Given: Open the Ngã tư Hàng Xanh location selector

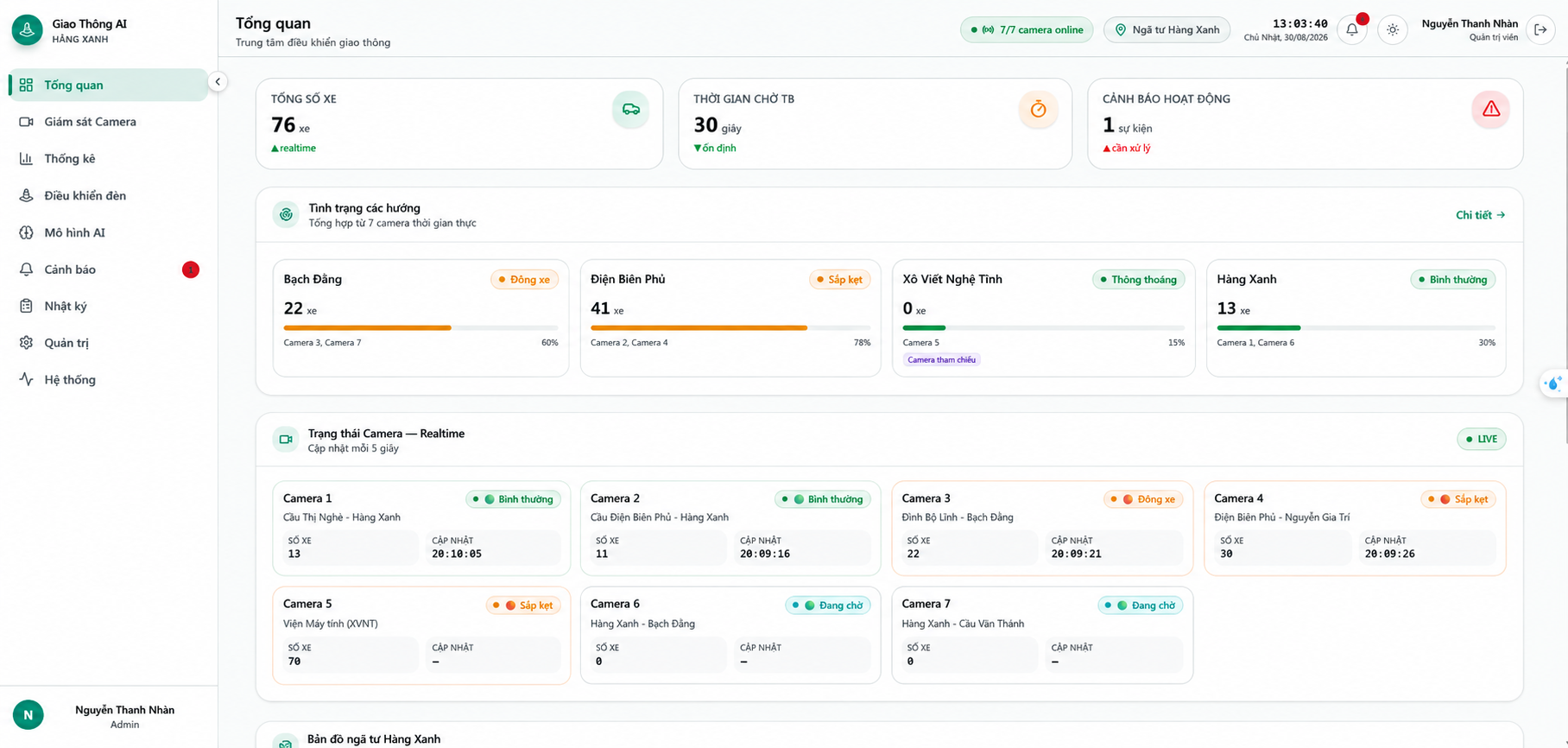Looking at the screenshot, I should [1167, 29].
